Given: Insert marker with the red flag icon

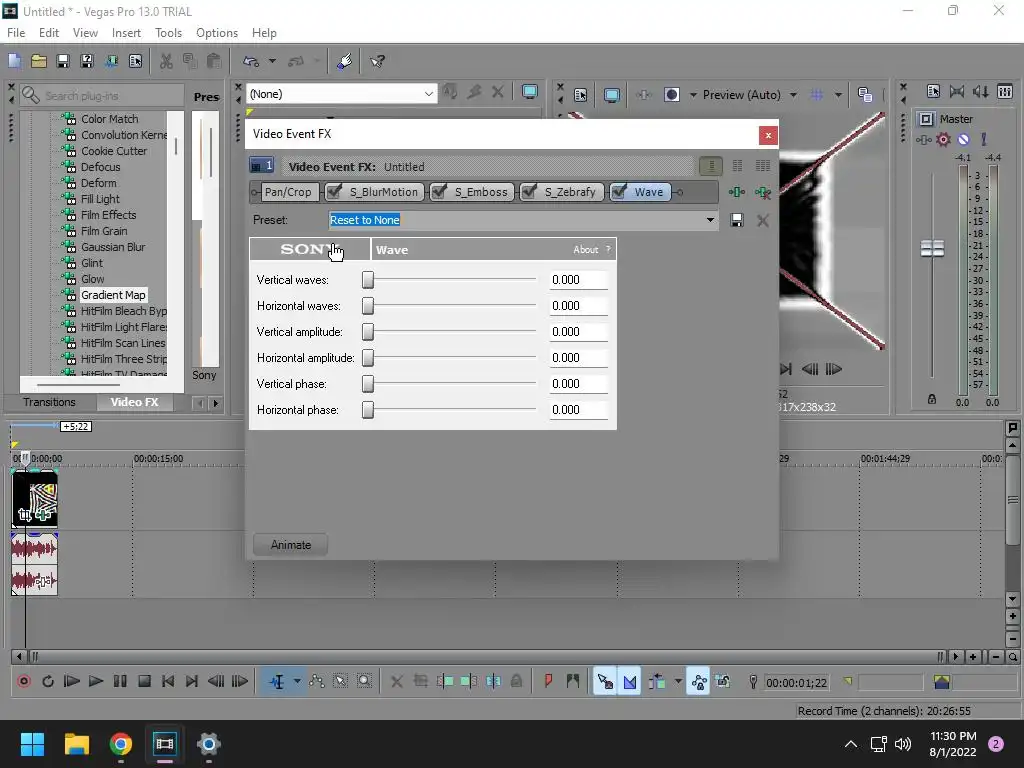Looking at the screenshot, I should tap(548, 681).
